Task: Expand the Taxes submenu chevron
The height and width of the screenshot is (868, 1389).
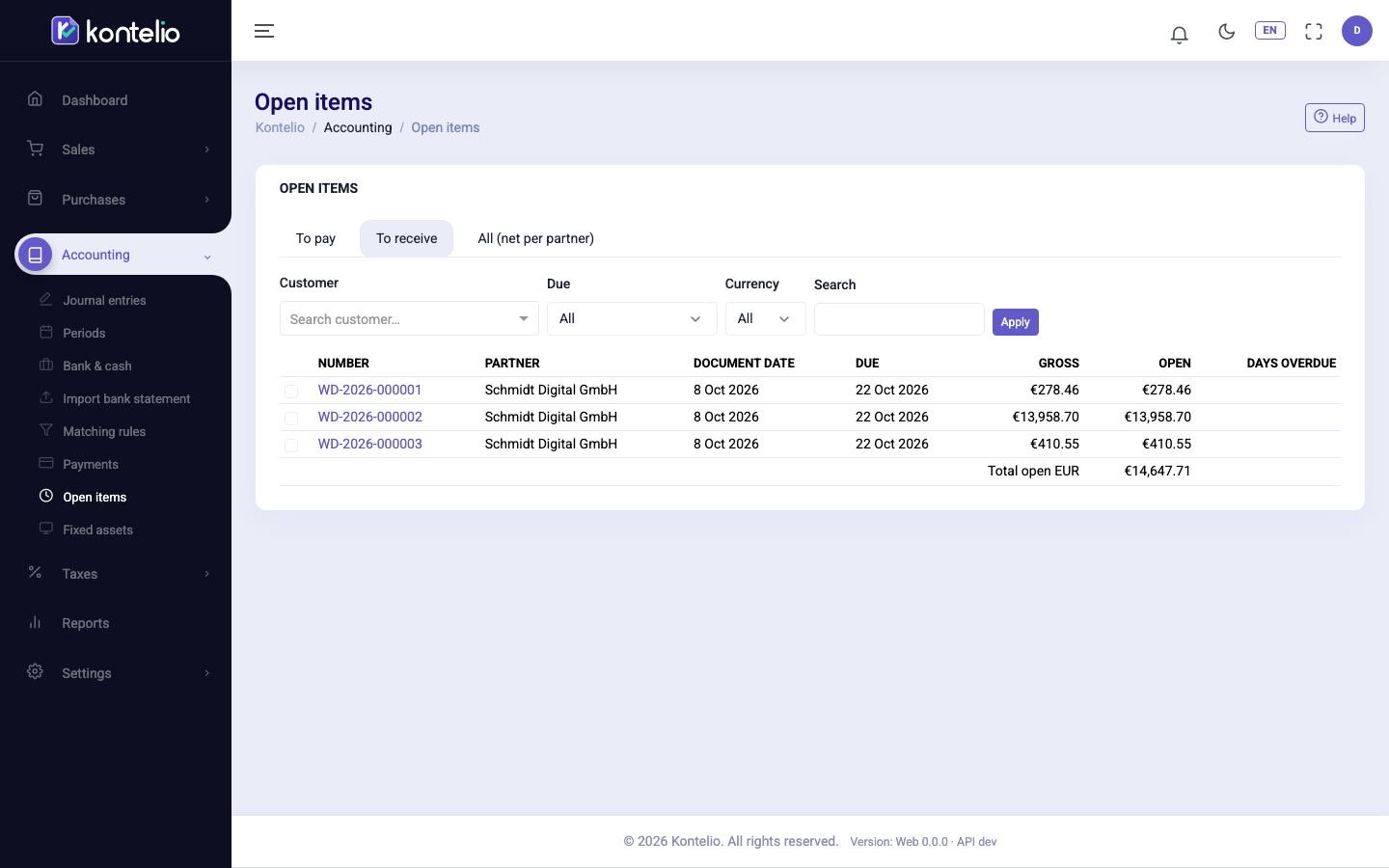Action: coord(206,574)
